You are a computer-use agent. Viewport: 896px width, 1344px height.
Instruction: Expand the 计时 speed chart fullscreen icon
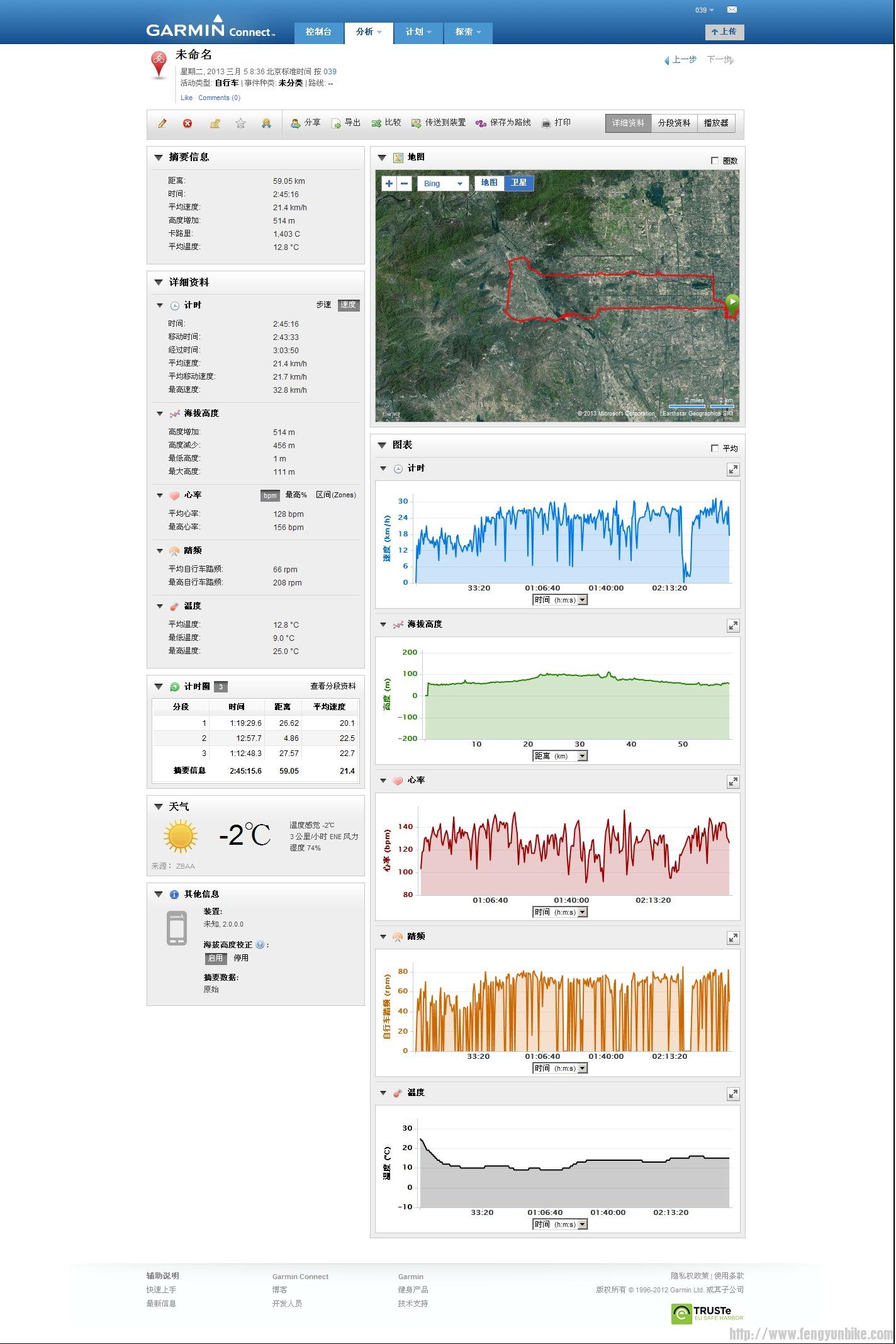(x=733, y=470)
